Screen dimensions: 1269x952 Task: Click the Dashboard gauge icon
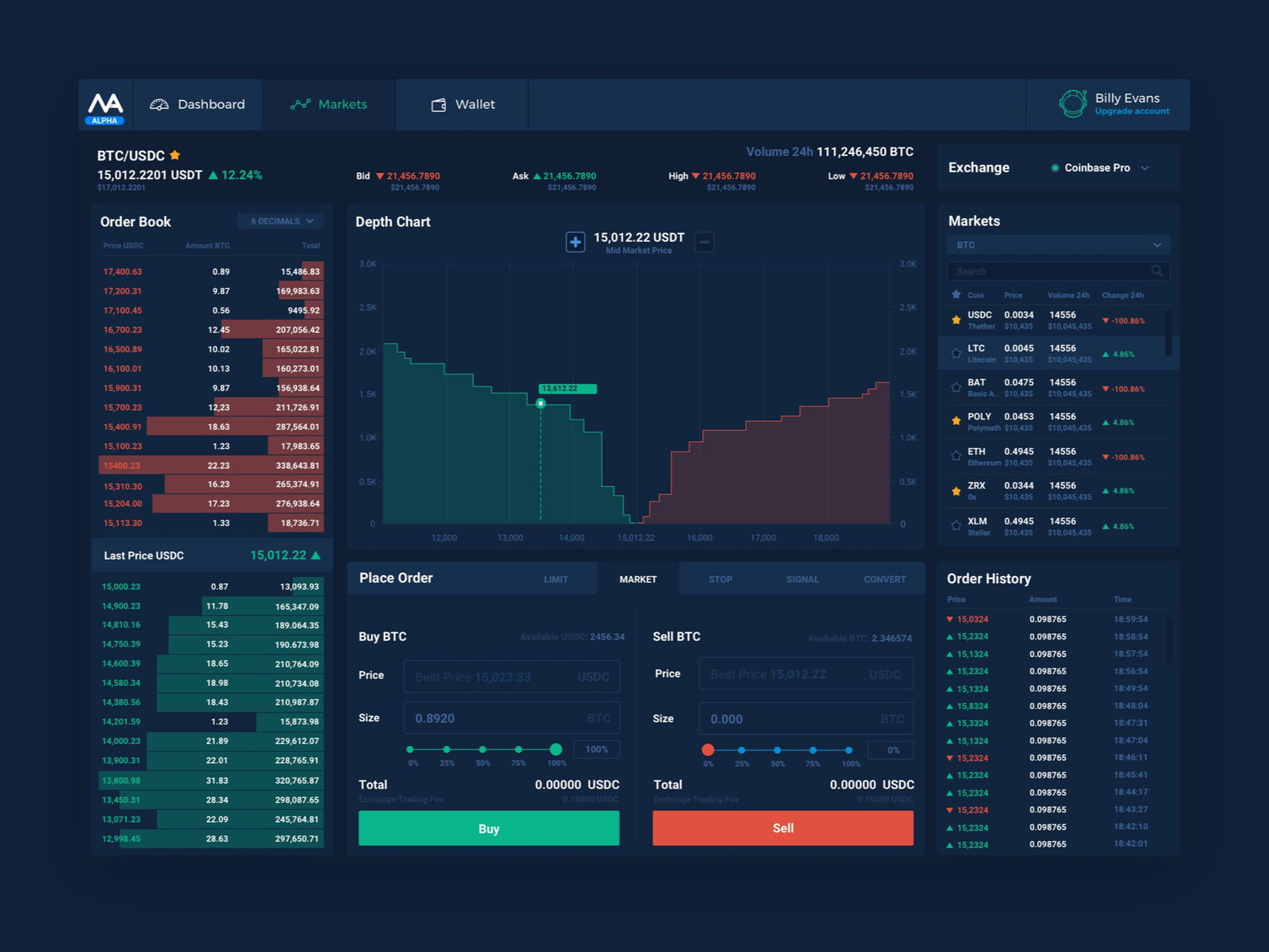tap(160, 105)
